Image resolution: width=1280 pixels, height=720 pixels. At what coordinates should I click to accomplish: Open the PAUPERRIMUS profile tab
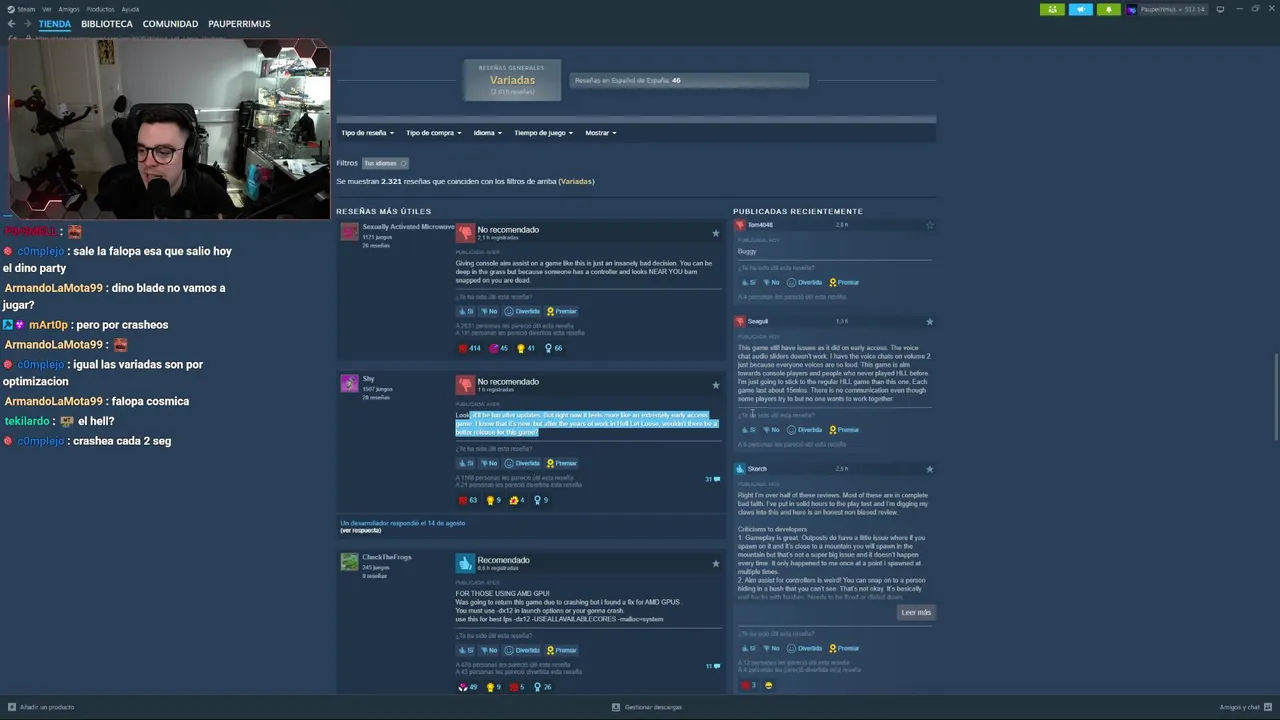(x=239, y=24)
